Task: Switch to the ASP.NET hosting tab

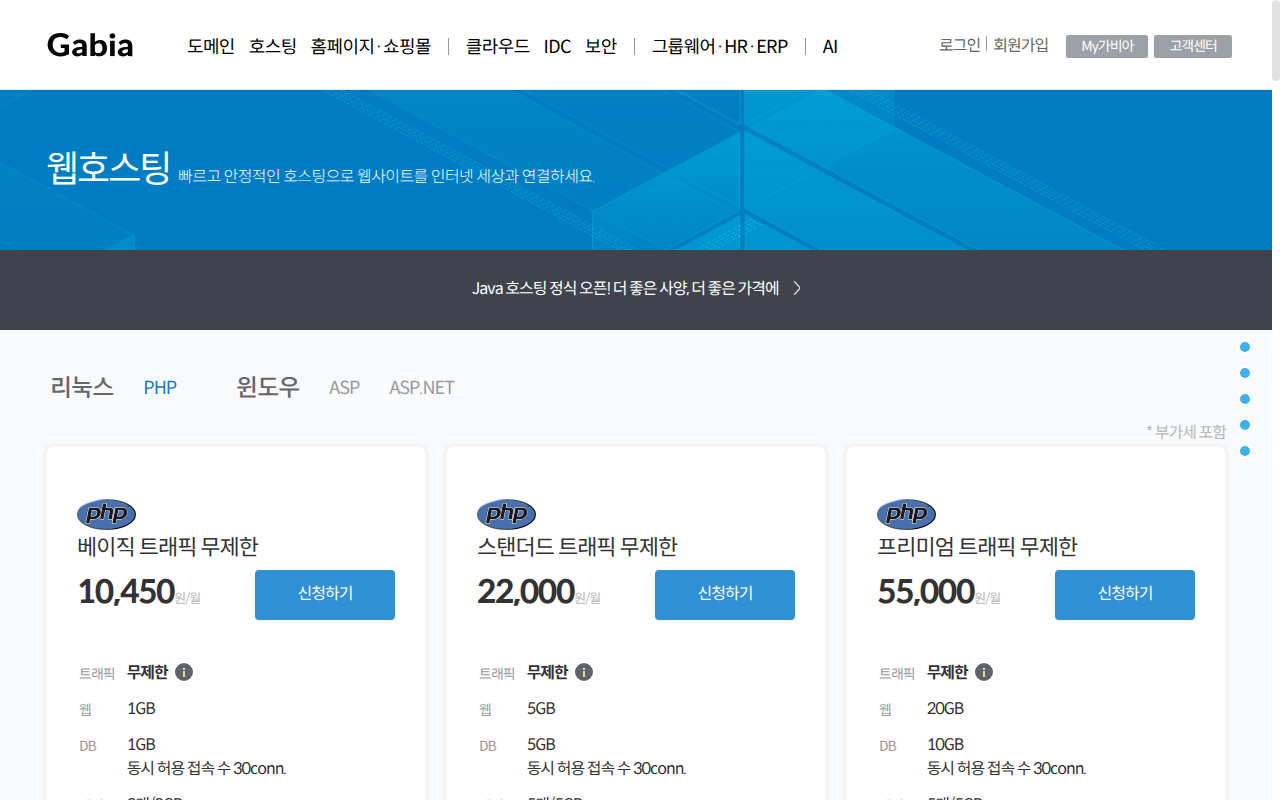Action: tap(422, 387)
